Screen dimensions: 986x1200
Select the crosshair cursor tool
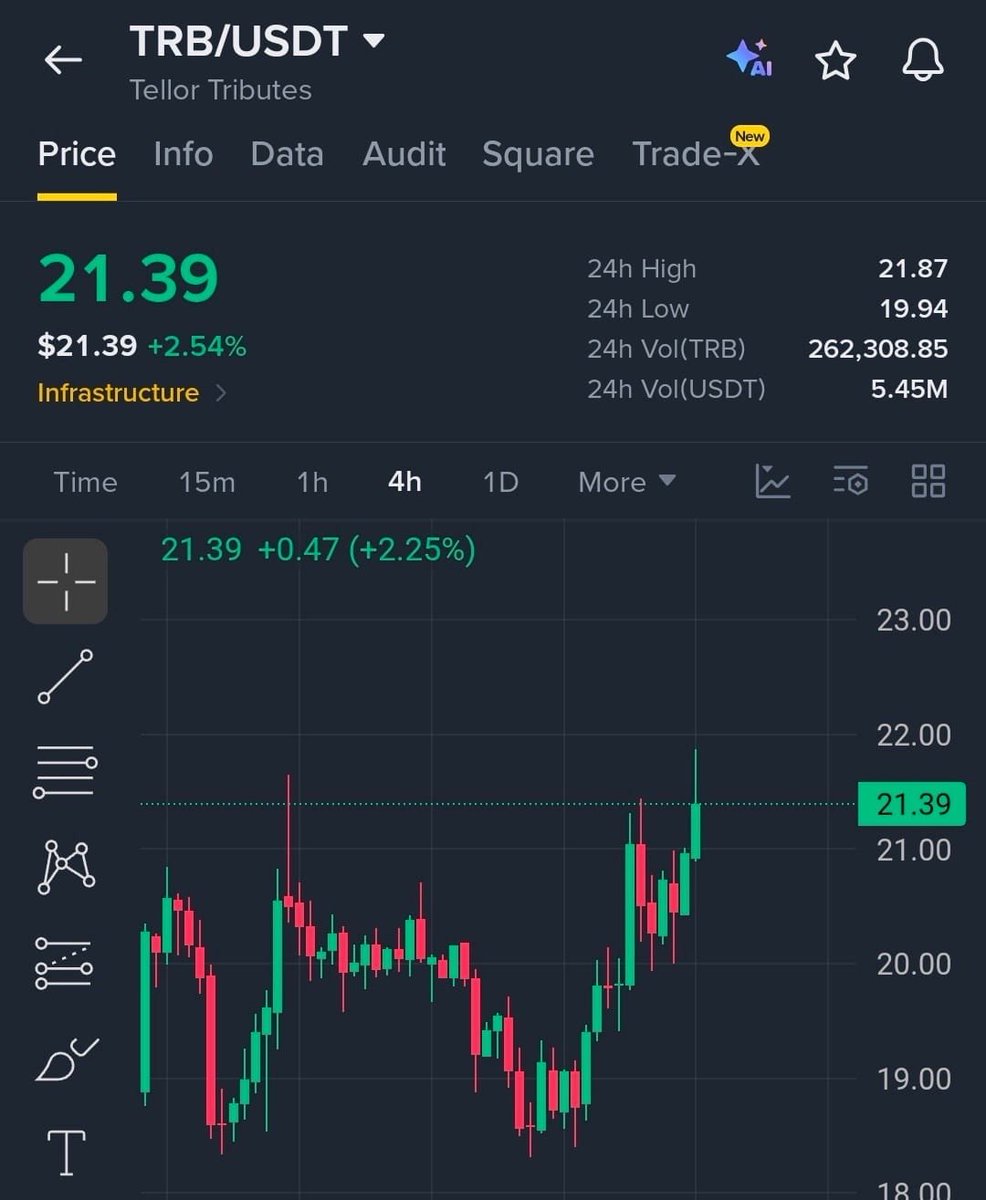[66, 581]
